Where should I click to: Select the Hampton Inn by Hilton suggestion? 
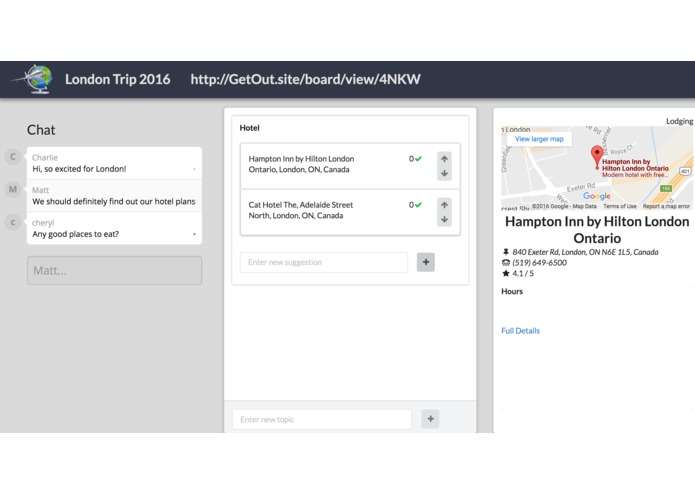(x=350, y=166)
